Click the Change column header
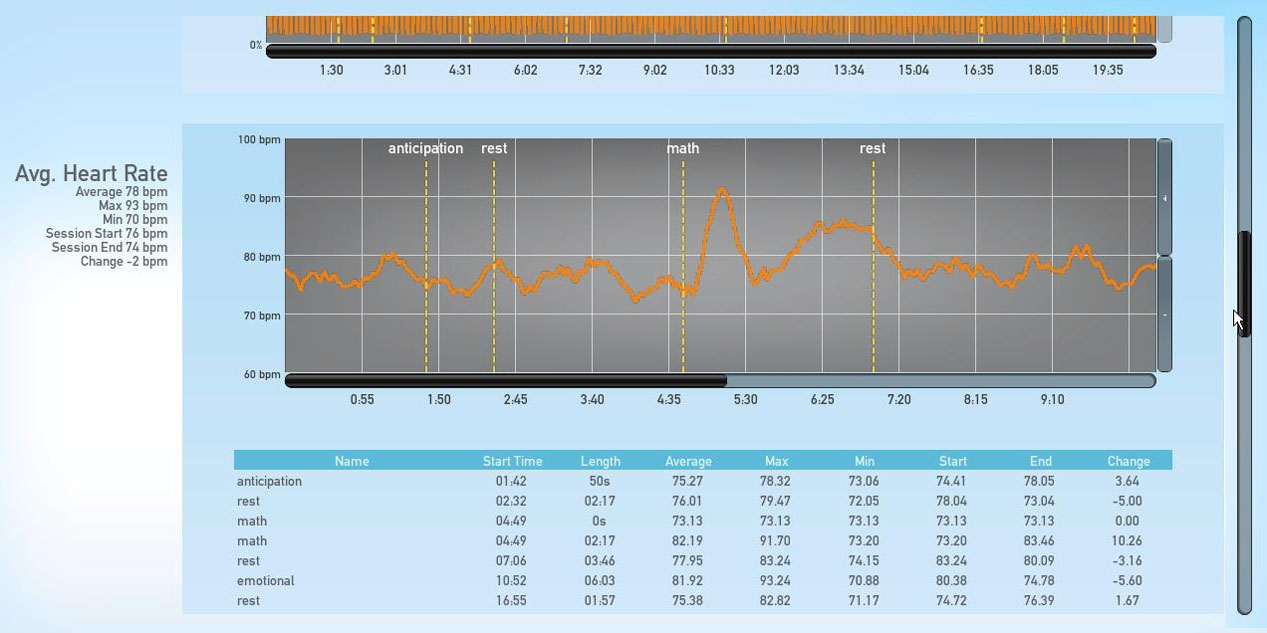The image size is (1267, 633). click(x=1128, y=461)
